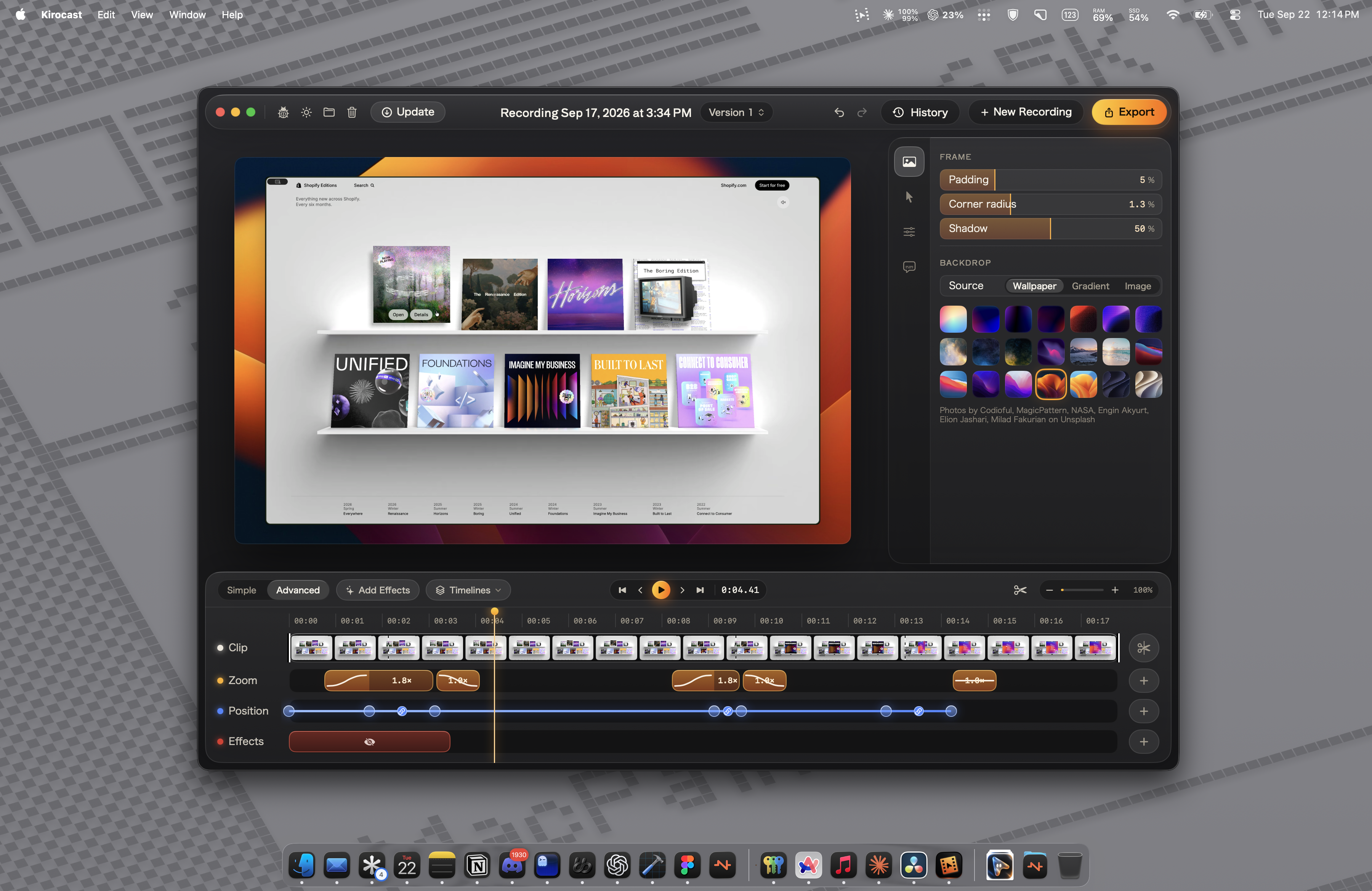Select Wallpaper as backdrop source
Screen dimensions: 1372x891
click(1034, 286)
